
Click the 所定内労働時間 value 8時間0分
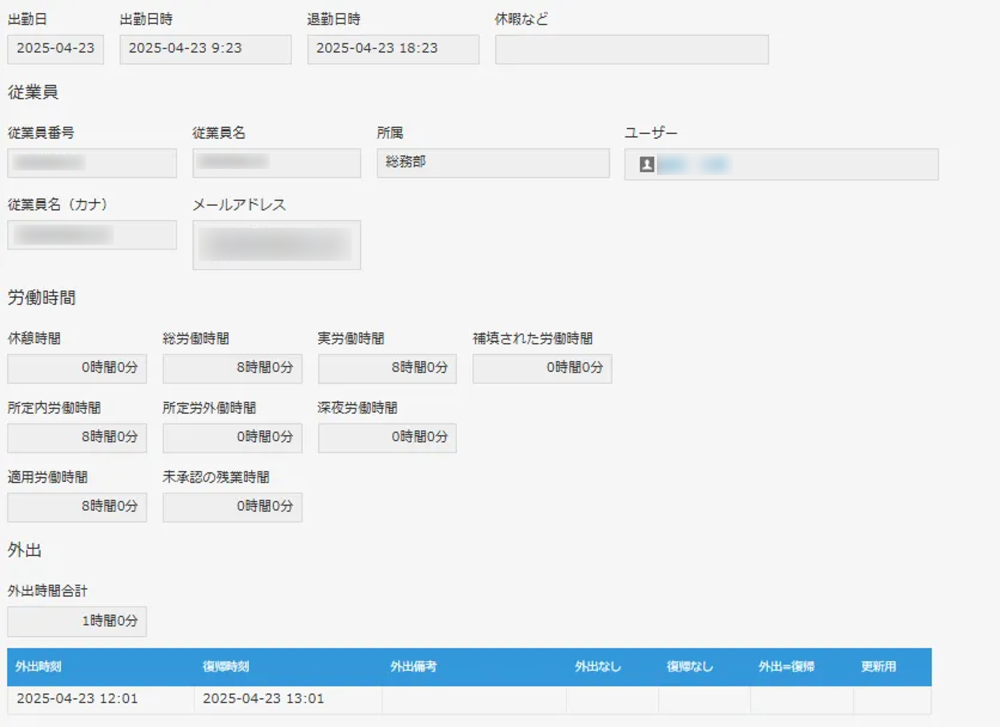coord(77,438)
